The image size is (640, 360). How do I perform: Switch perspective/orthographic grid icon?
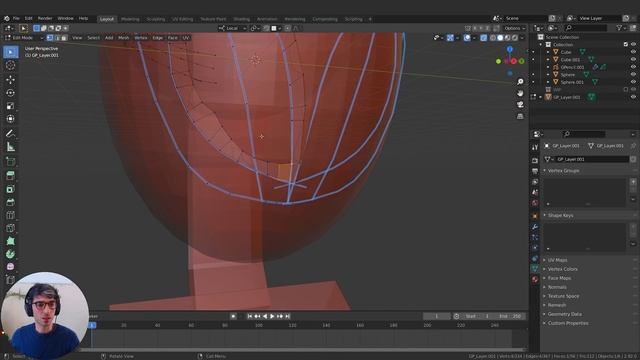coord(520,116)
